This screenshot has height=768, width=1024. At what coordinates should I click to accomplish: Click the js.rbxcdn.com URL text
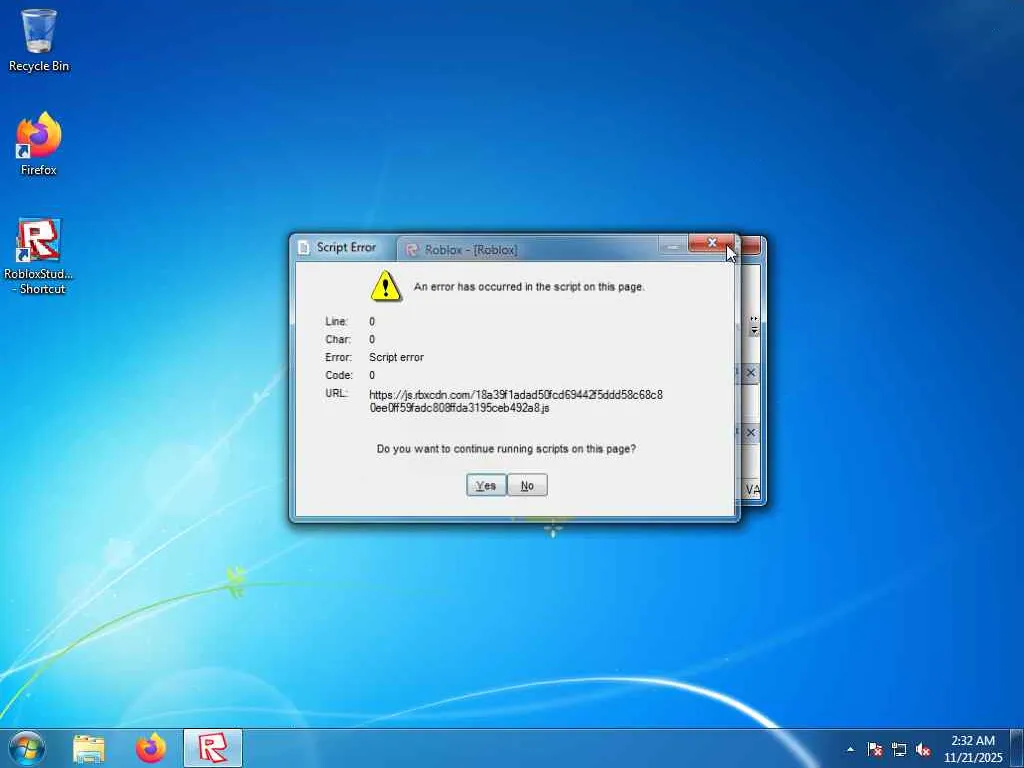point(516,401)
